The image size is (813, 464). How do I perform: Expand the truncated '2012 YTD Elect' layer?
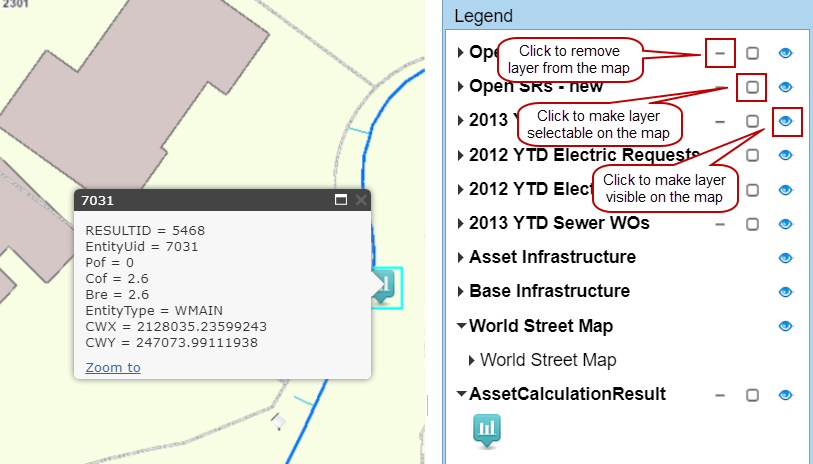(460, 189)
